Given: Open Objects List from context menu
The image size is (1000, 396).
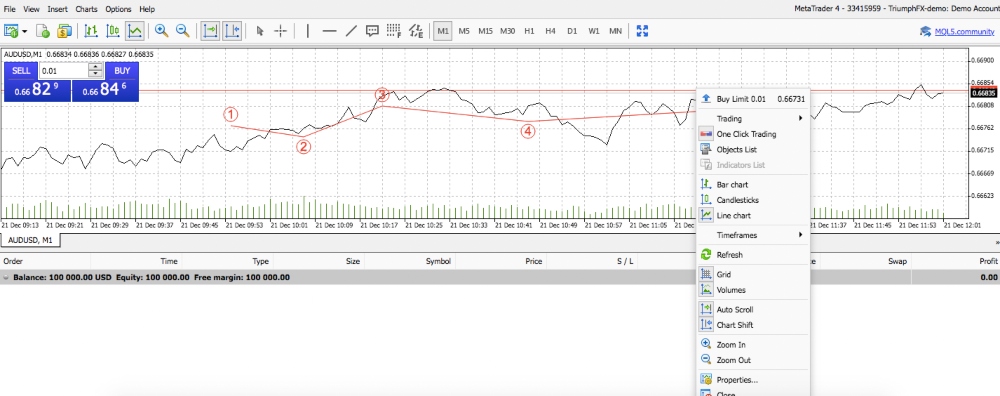Looking at the screenshot, I should coord(753,149).
